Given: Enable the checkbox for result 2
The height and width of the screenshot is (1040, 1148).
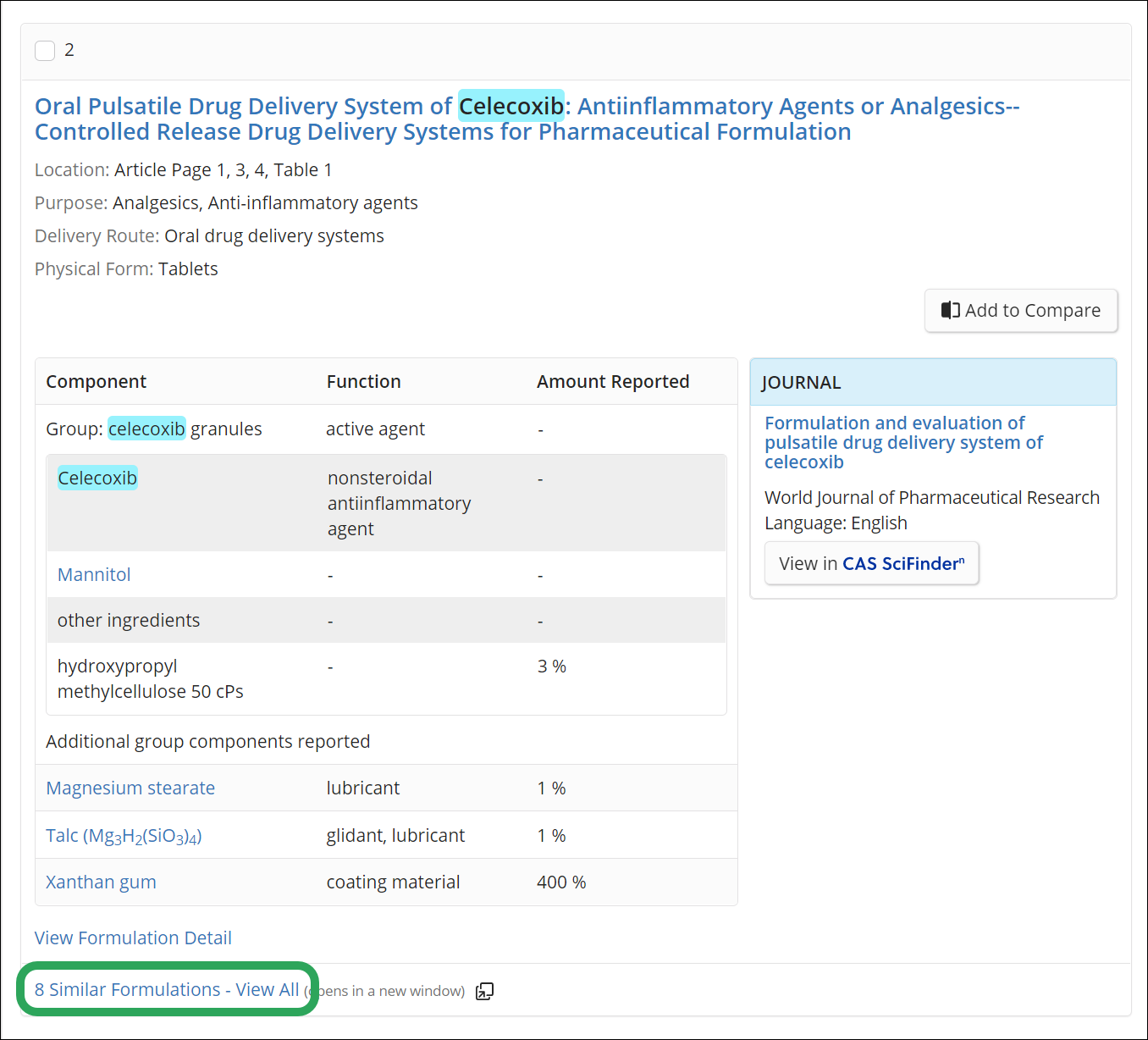Looking at the screenshot, I should coord(44,50).
